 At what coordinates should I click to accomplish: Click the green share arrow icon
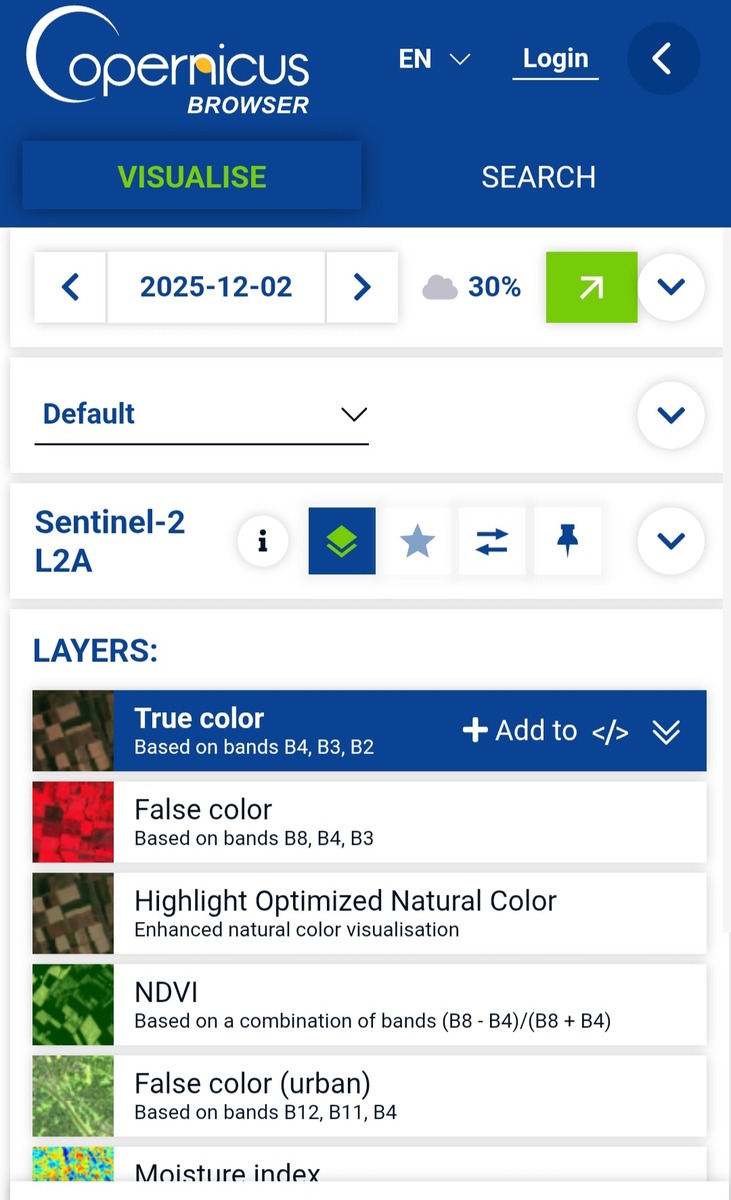(x=591, y=288)
